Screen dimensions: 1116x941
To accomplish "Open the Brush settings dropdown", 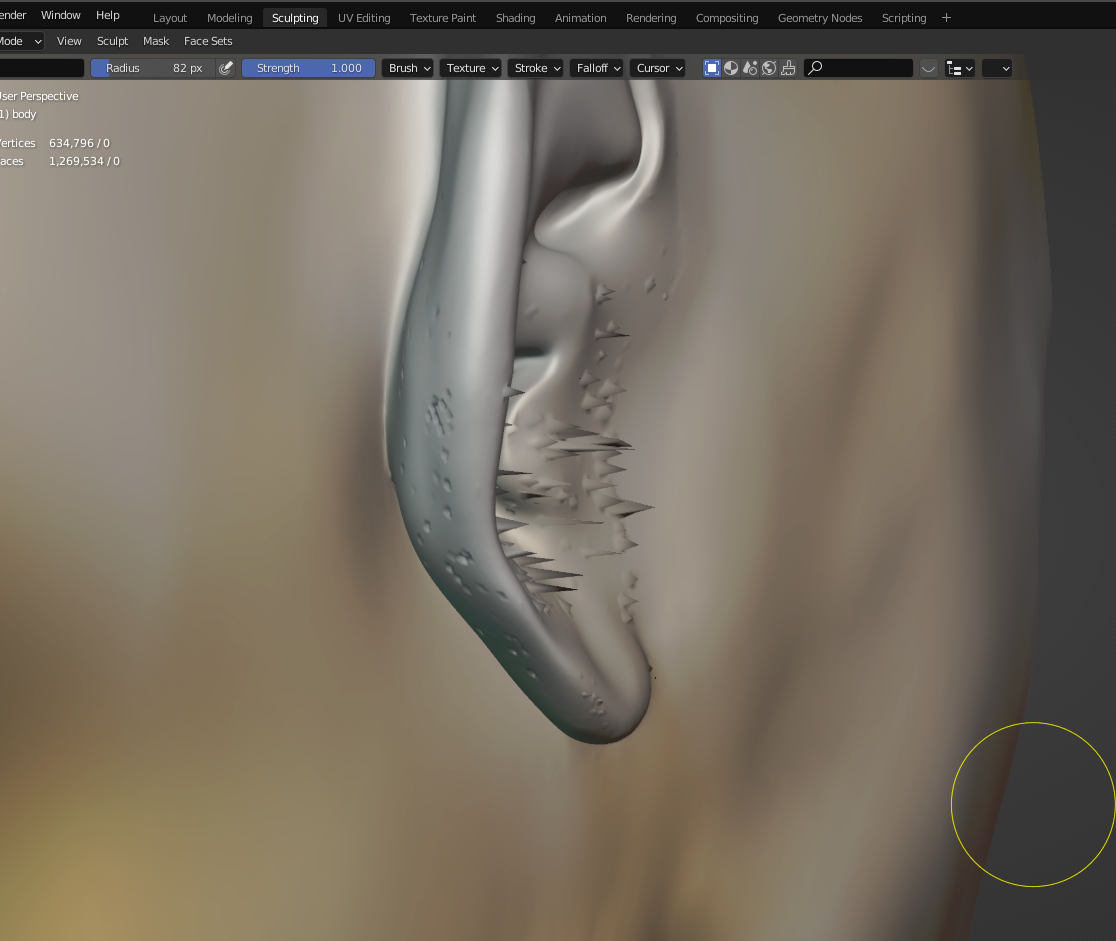I will pyautogui.click(x=409, y=68).
